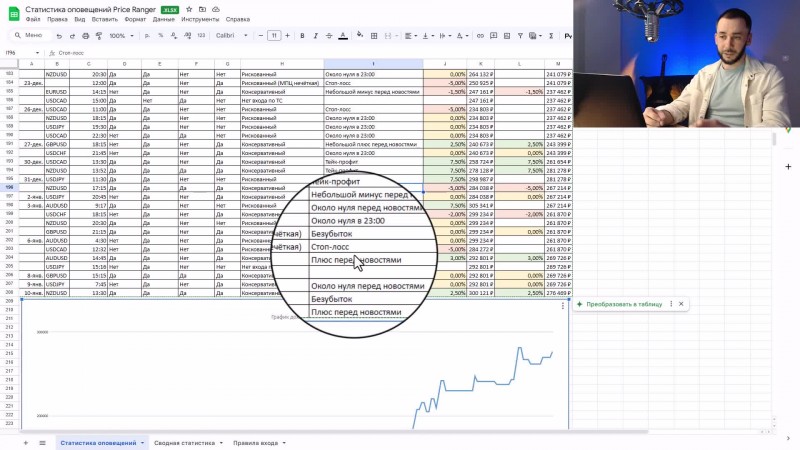Open the text color picker
The height and width of the screenshot is (450, 800).
point(343,36)
